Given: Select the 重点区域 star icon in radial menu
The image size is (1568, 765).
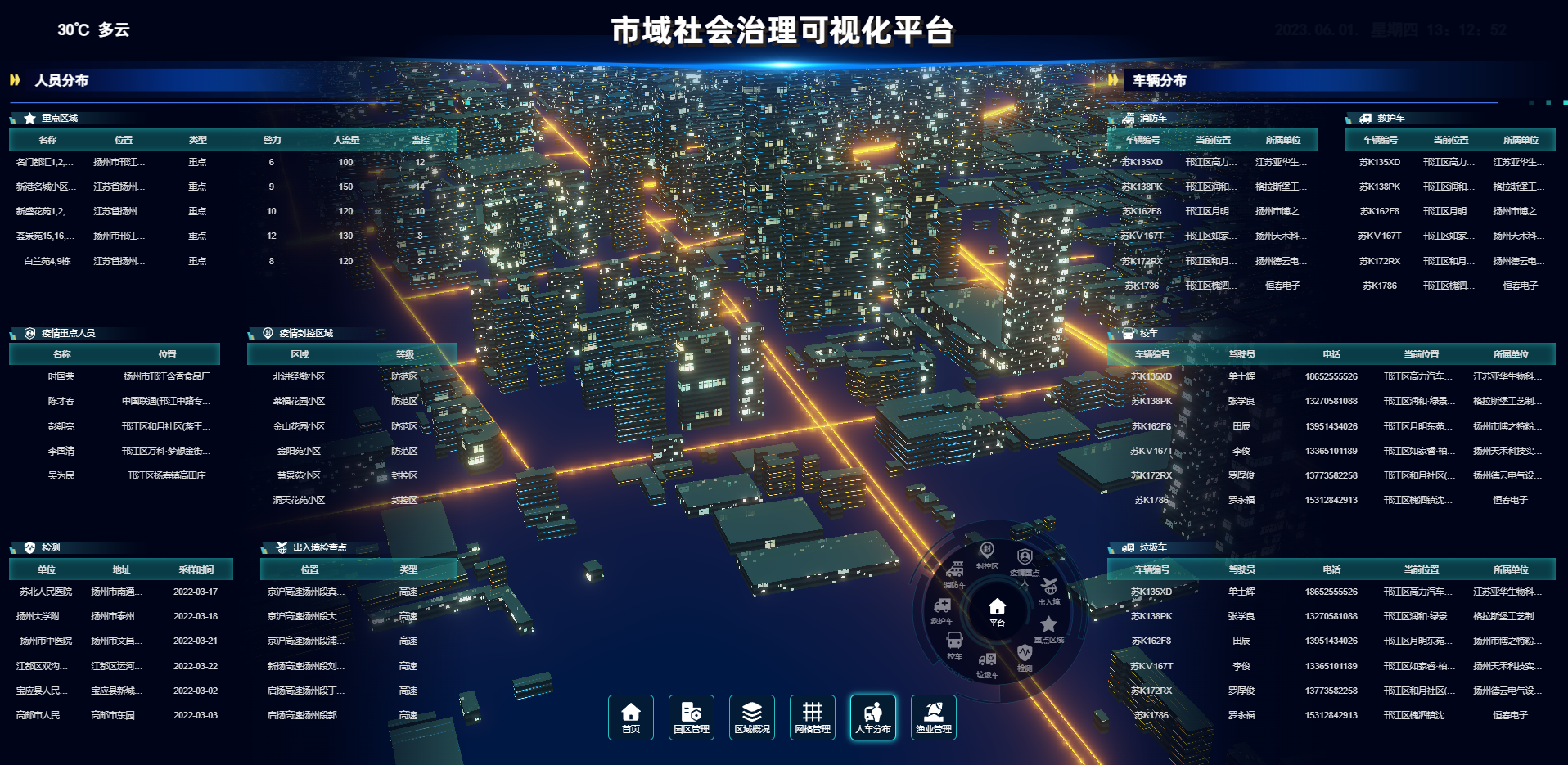Looking at the screenshot, I should 1048,625.
